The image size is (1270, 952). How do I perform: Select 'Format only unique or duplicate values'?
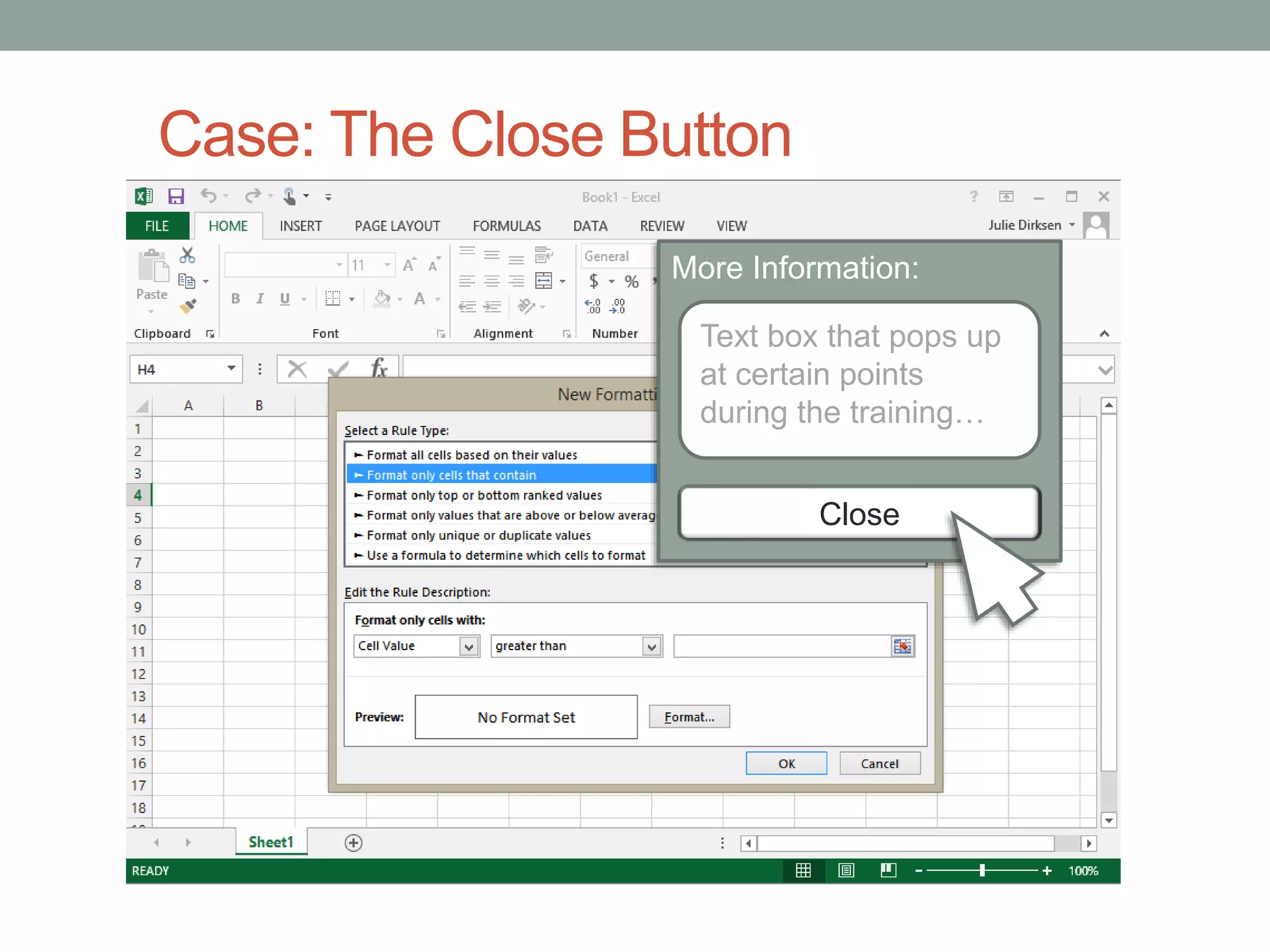tap(501, 535)
